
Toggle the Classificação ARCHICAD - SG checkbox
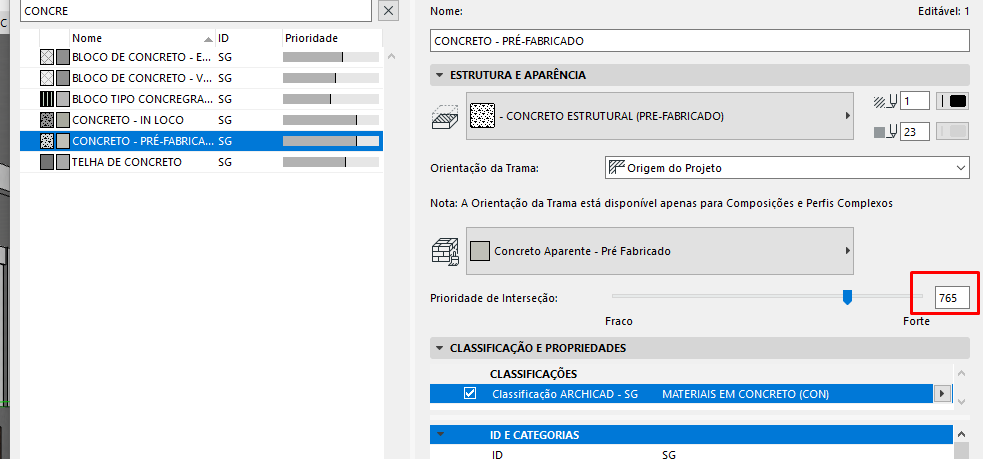(470, 394)
